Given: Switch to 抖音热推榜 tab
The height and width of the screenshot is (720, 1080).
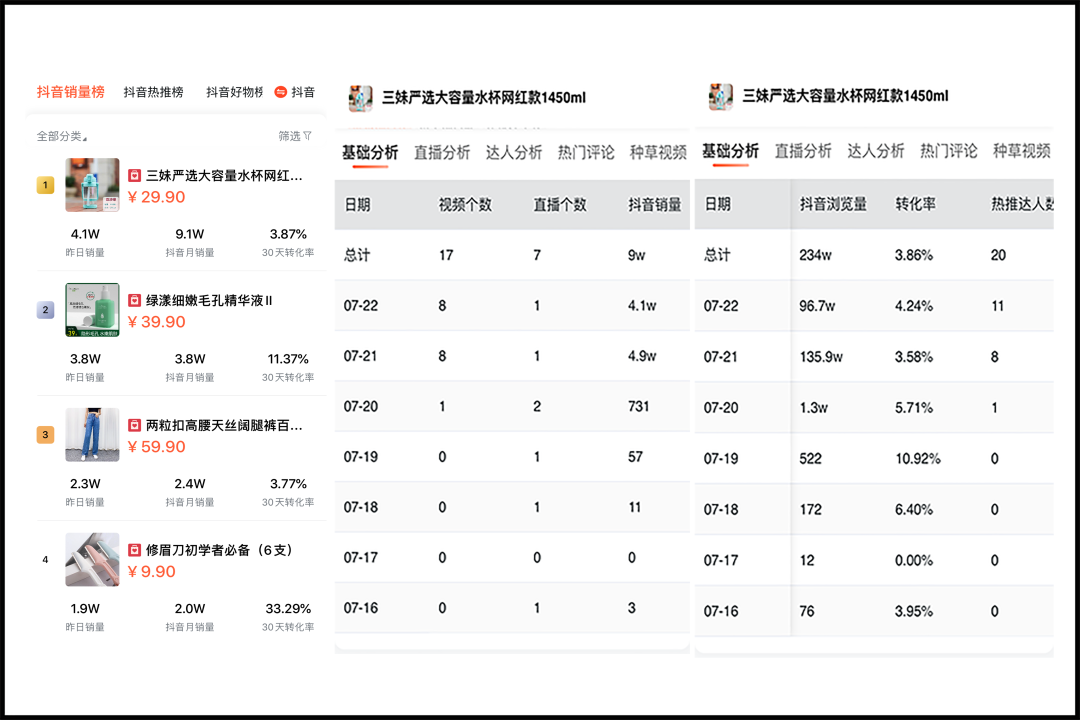Looking at the screenshot, I should (x=154, y=92).
